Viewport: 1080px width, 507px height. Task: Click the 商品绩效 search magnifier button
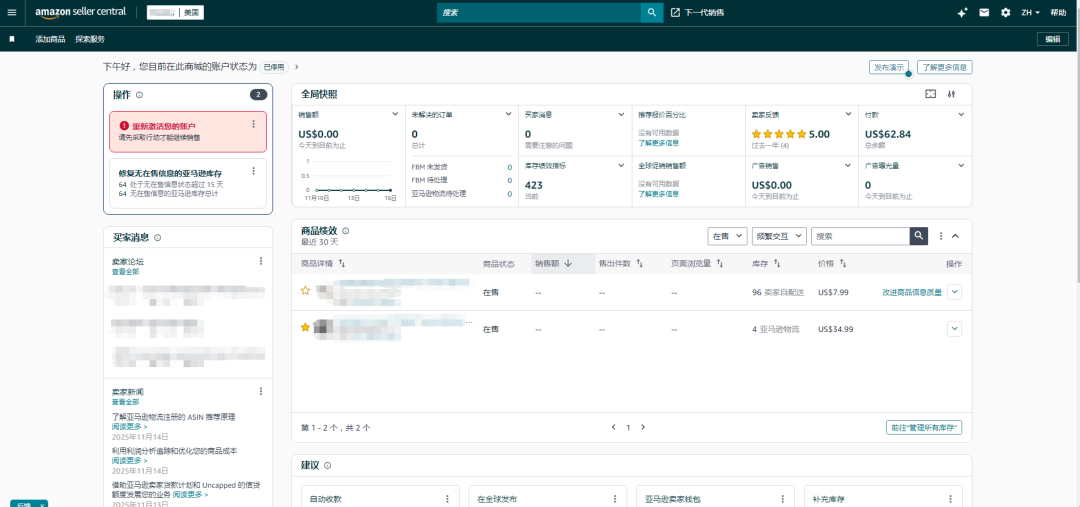pyautogui.click(x=919, y=236)
